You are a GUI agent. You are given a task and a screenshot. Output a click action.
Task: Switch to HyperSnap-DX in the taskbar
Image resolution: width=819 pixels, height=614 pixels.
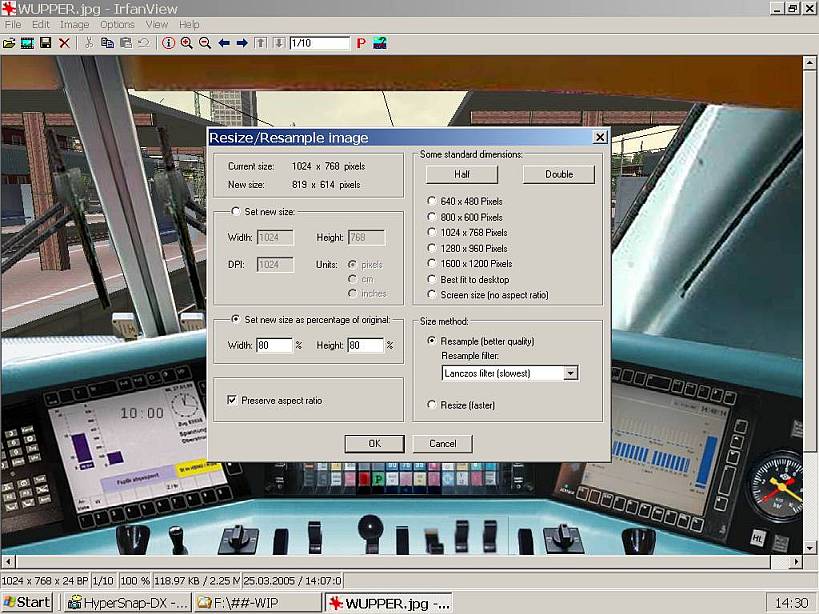[x=128, y=603]
